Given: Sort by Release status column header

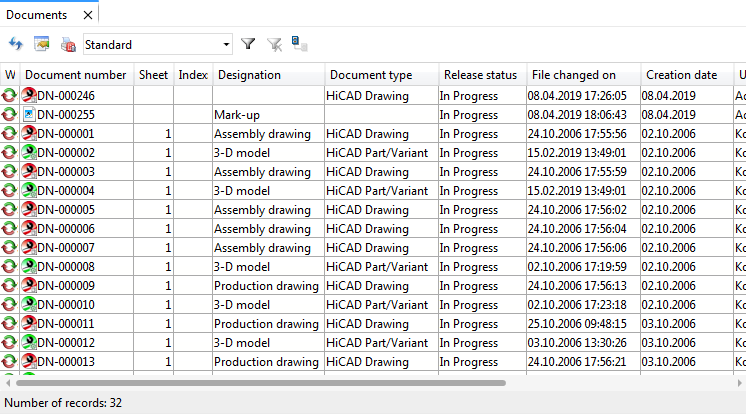Looking at the screenshot, I should pos(480,75).
